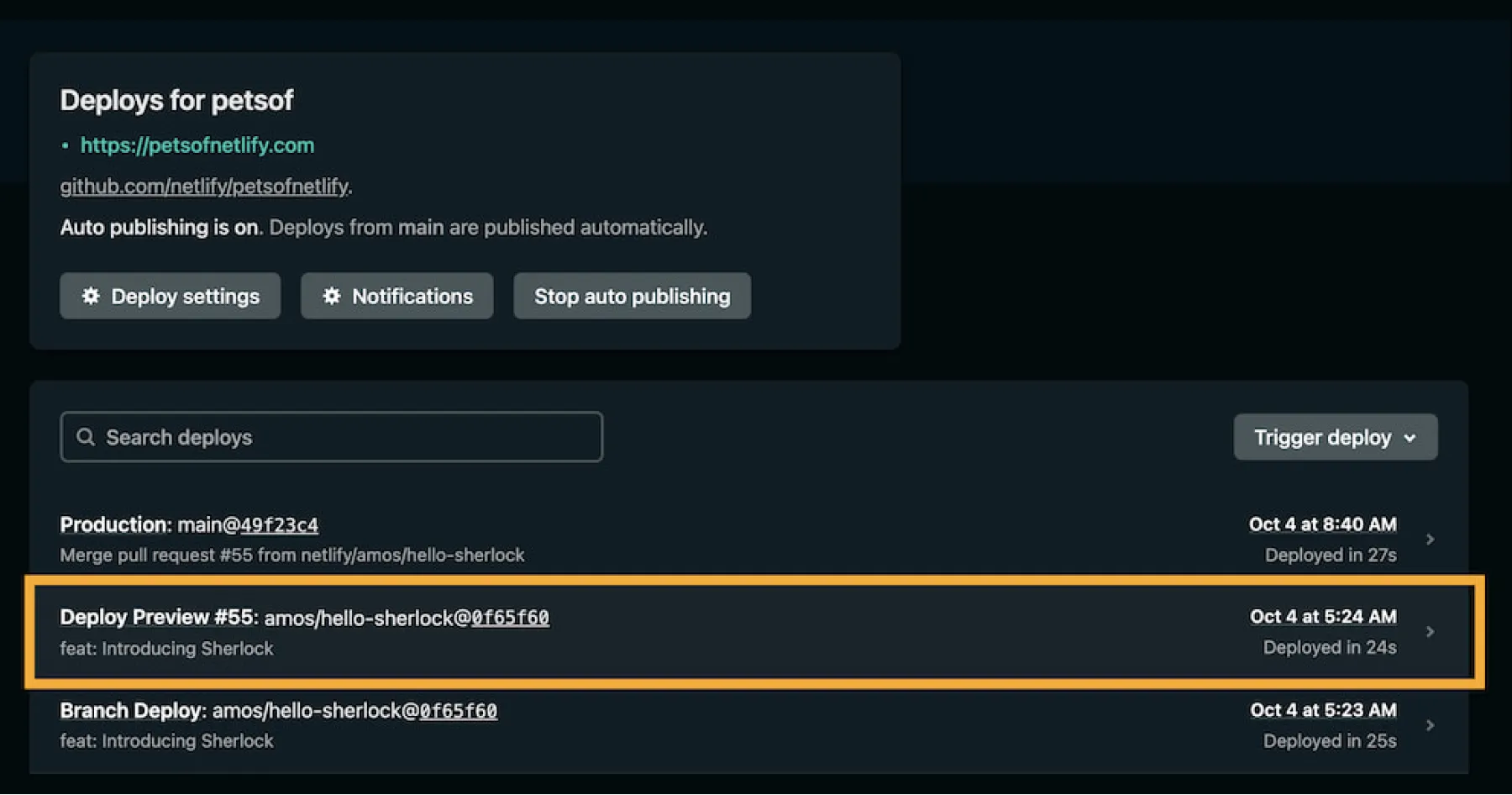Open commit 49f23c4 on the Production deploy
Image resolution: width=1512 pixels, height=795 pixels.
pos(279,525)
